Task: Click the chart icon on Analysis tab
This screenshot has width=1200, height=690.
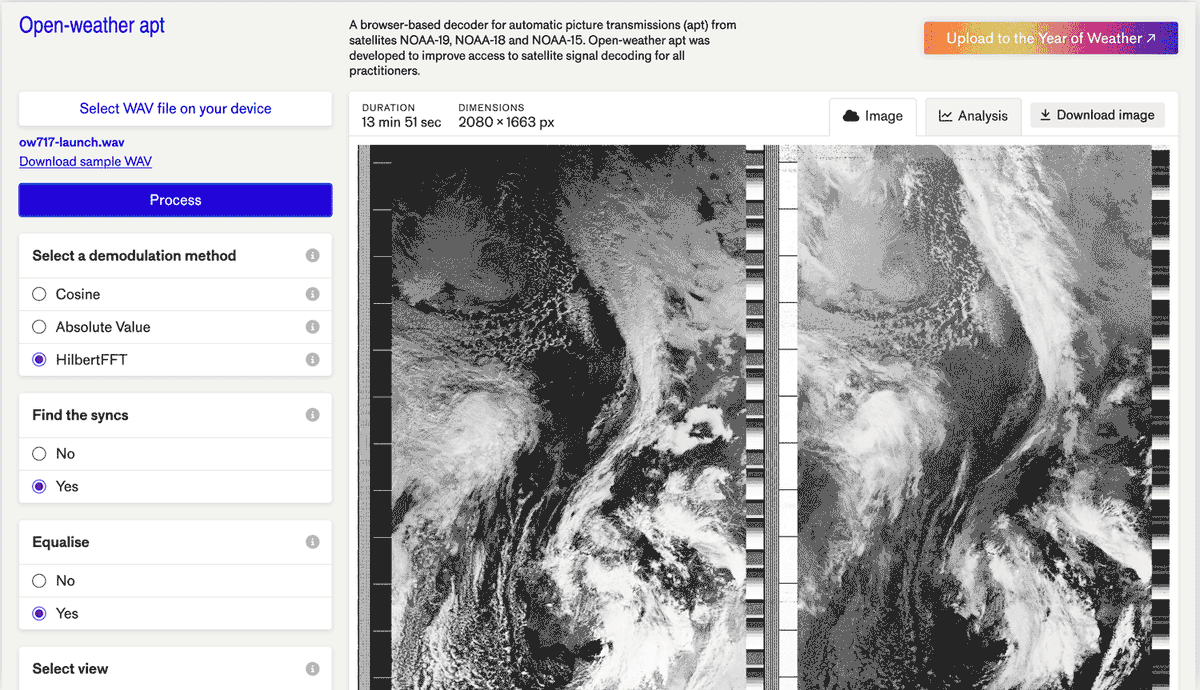Action: (945, 116)
